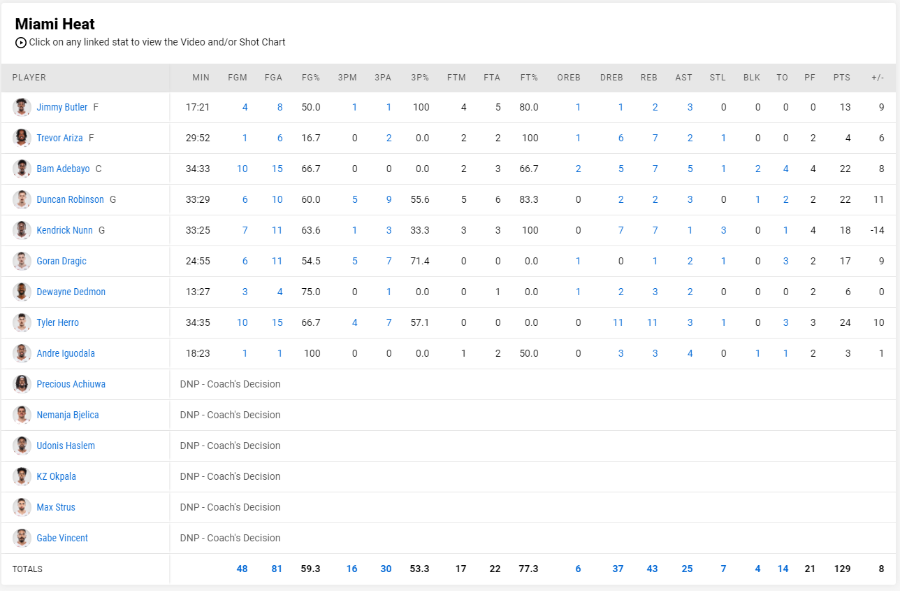Select Tyler Herro's 24 points value

(x=845, y=322)
